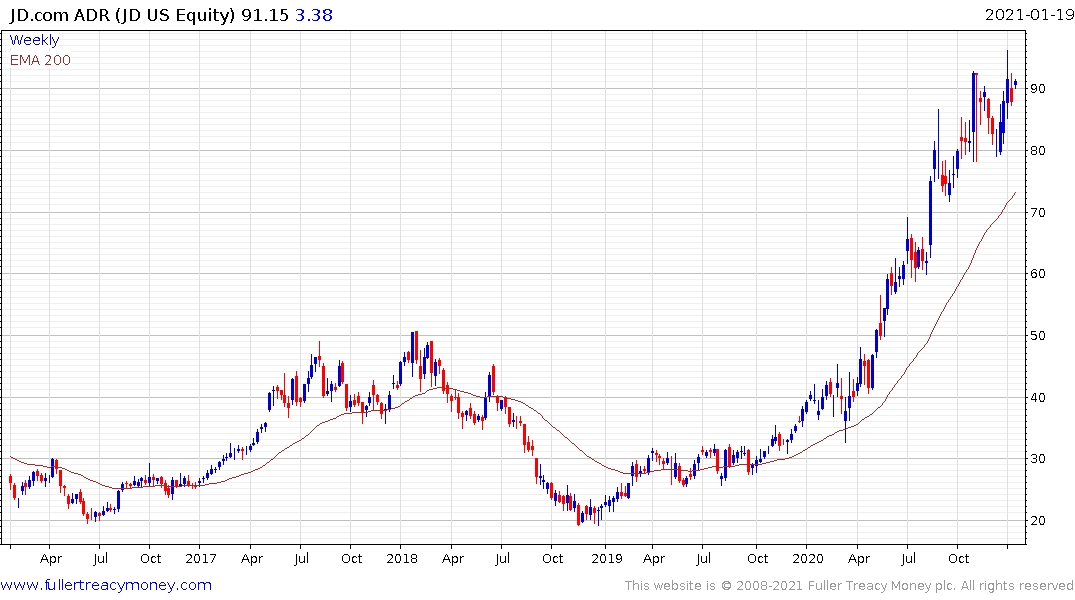This screenshot has width=1075, height=600.
Task: Open the www.fullertreacymoney.com link
Action: pos(106,585)
